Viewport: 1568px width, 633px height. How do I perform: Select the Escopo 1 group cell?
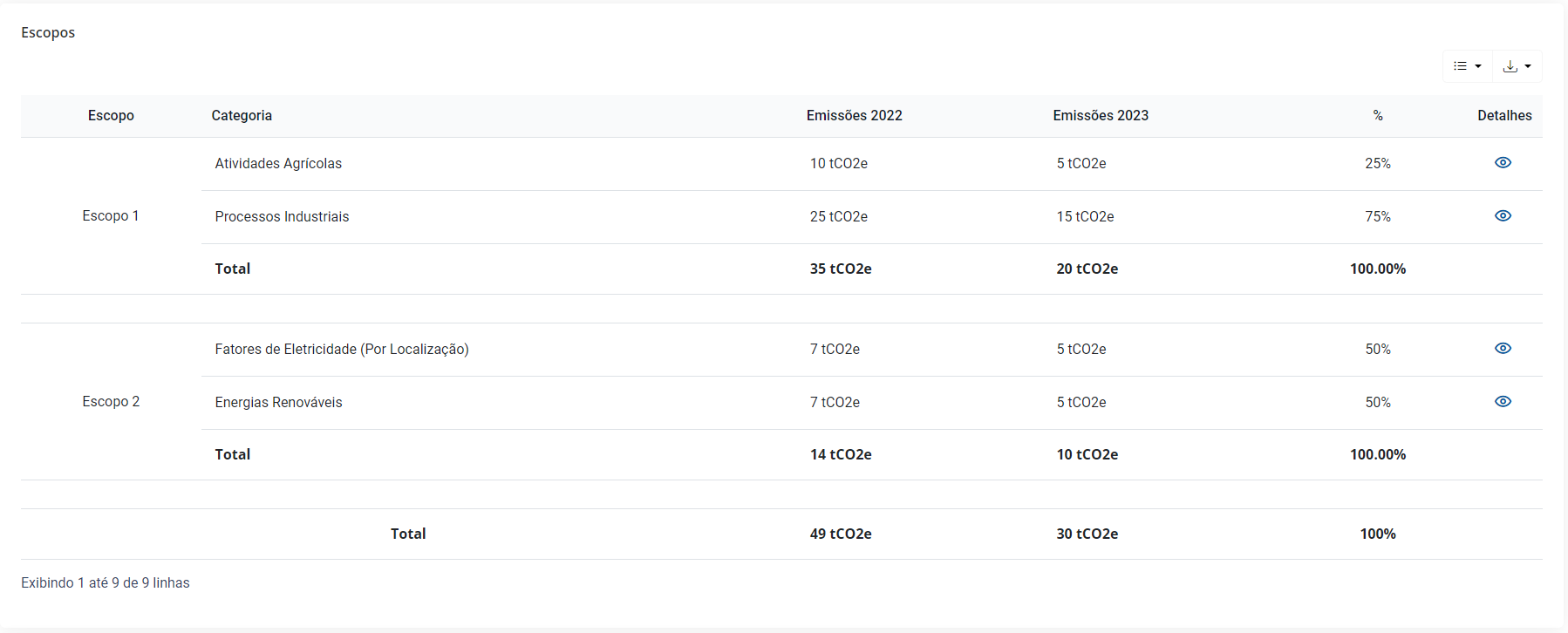click(x=111, y=216)
